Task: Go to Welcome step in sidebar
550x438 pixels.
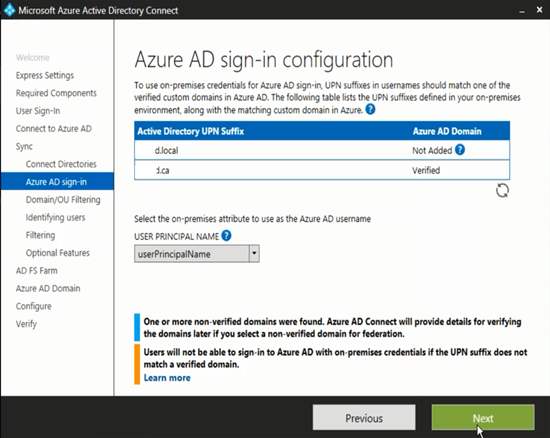Action: 33,58
